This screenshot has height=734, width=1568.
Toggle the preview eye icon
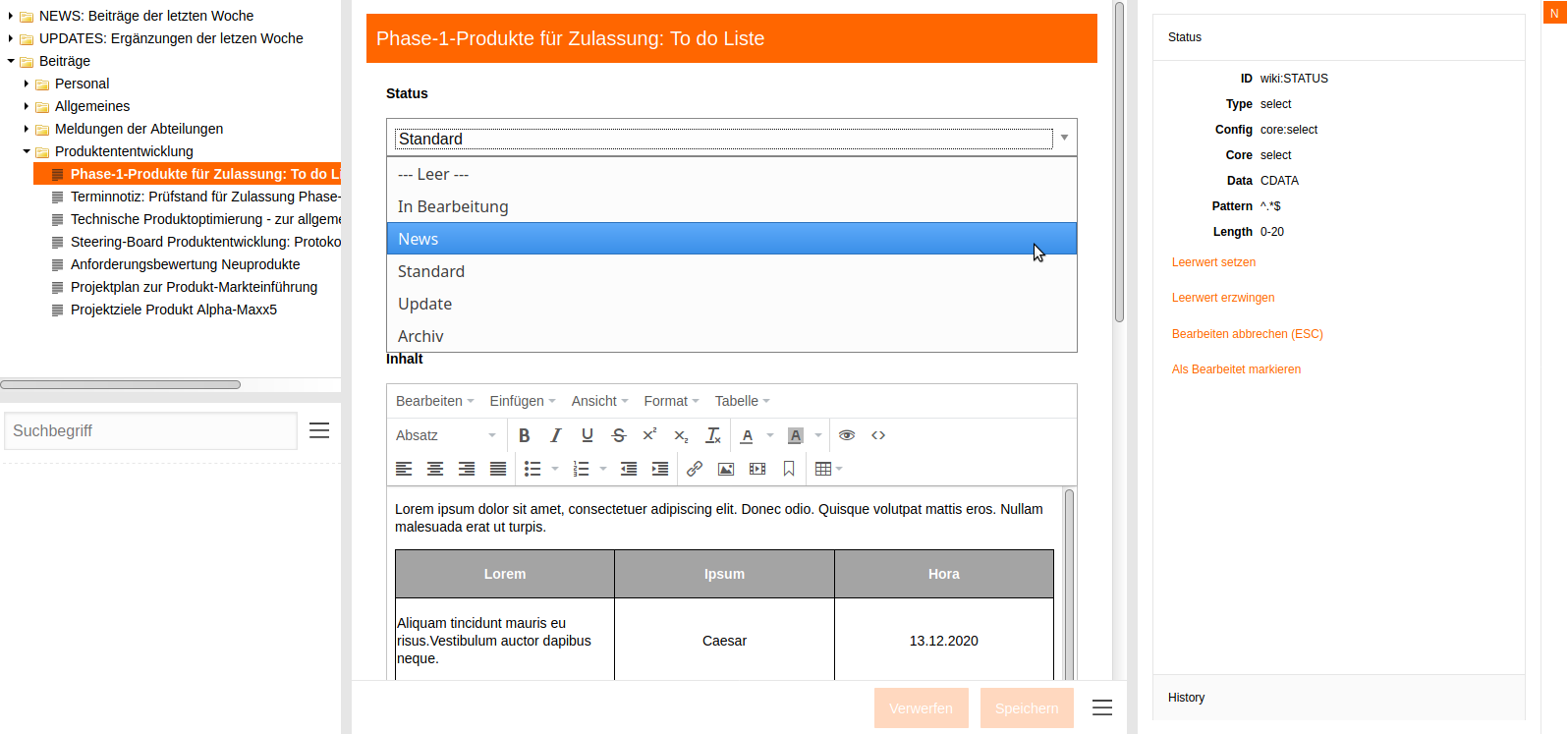click(x=847, y=435)
